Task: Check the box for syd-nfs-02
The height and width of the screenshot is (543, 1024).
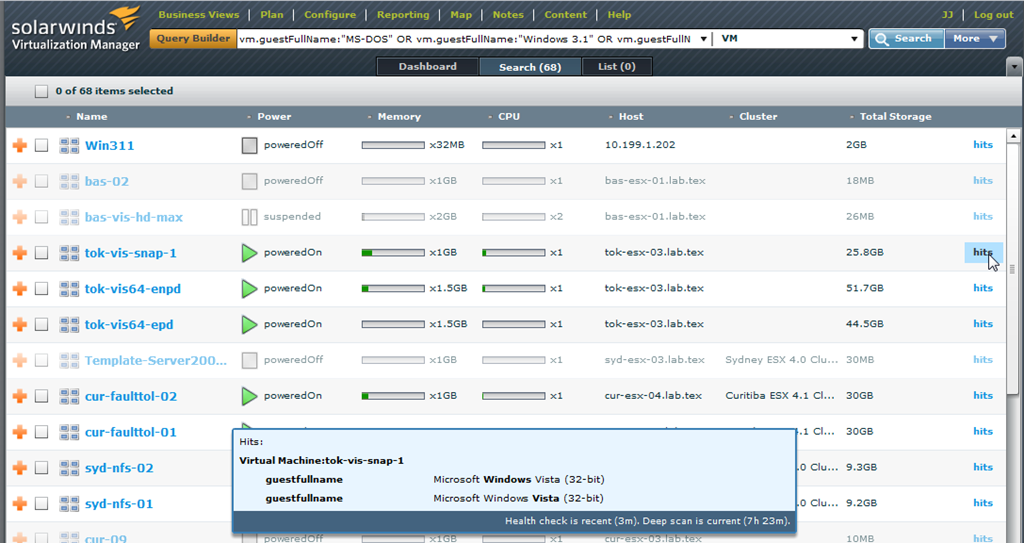Action: [x=41, y=468]
